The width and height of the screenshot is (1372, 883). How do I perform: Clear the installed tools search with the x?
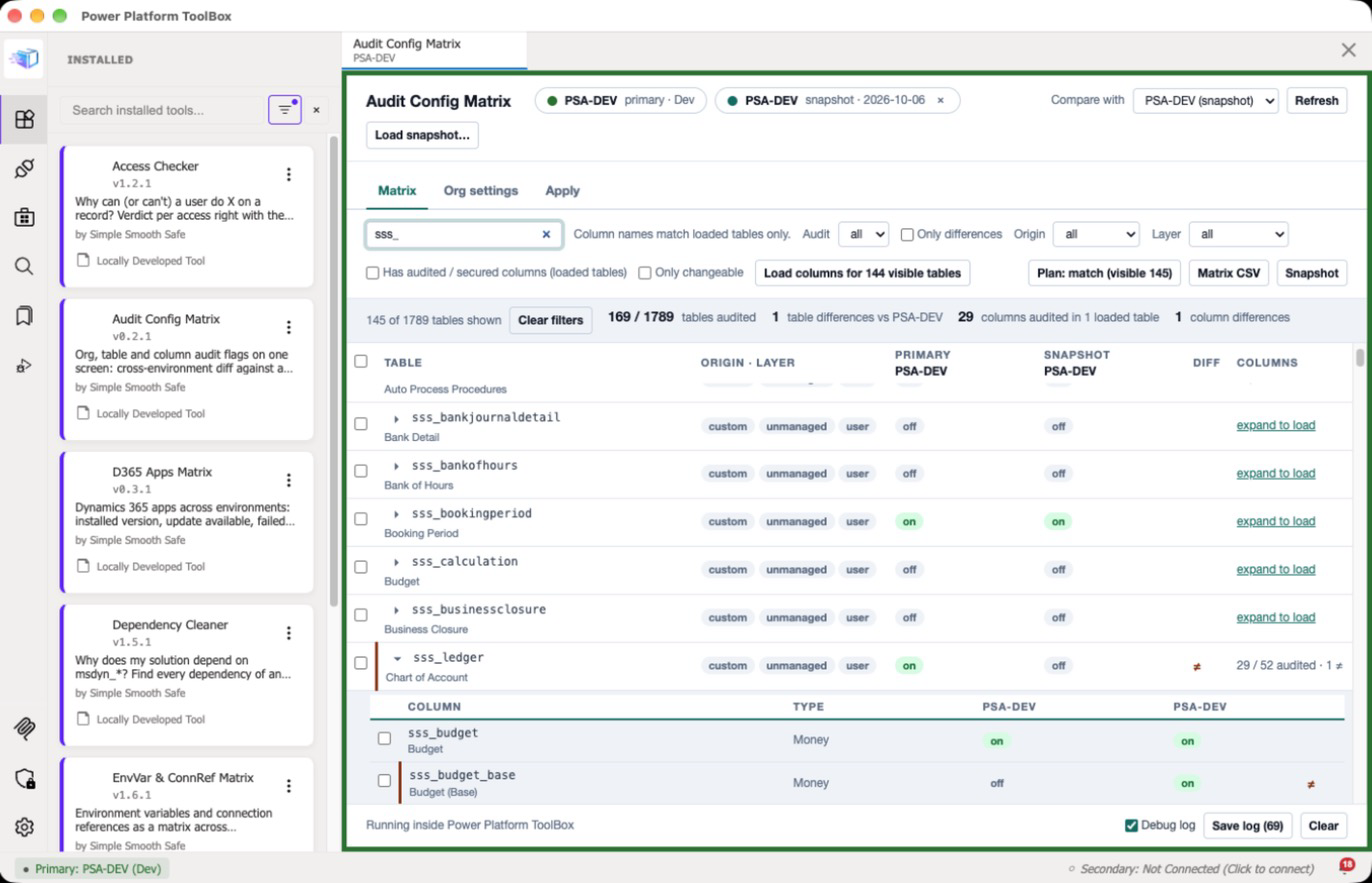316,110
